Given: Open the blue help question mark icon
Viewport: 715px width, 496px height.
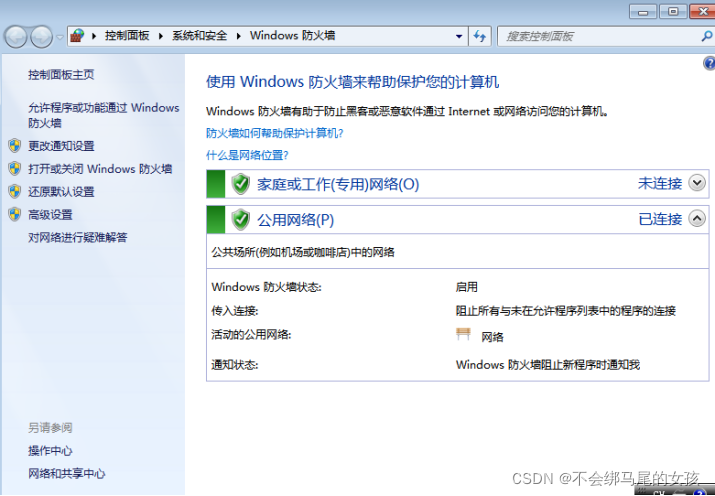Looking at the screenshot, I should click(709, 63).
